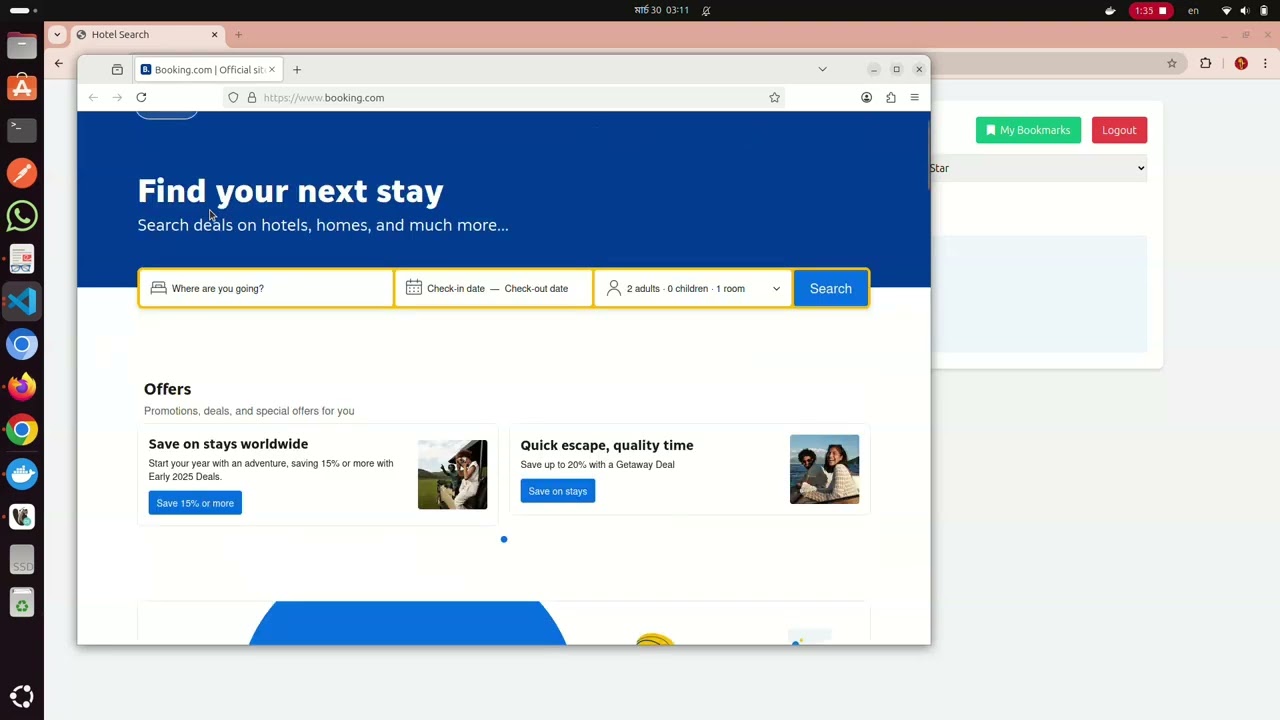Click Quick escape, quality time title
Screen dimensions: 1280x720
pyautogui.click(x=607, y=445)
